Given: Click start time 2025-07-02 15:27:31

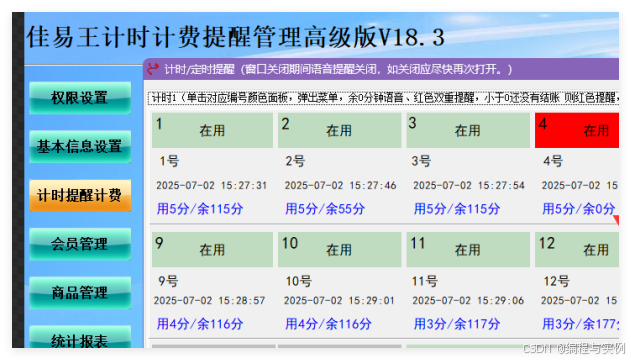Looking at the screenshot, I should tap(212, 185).
